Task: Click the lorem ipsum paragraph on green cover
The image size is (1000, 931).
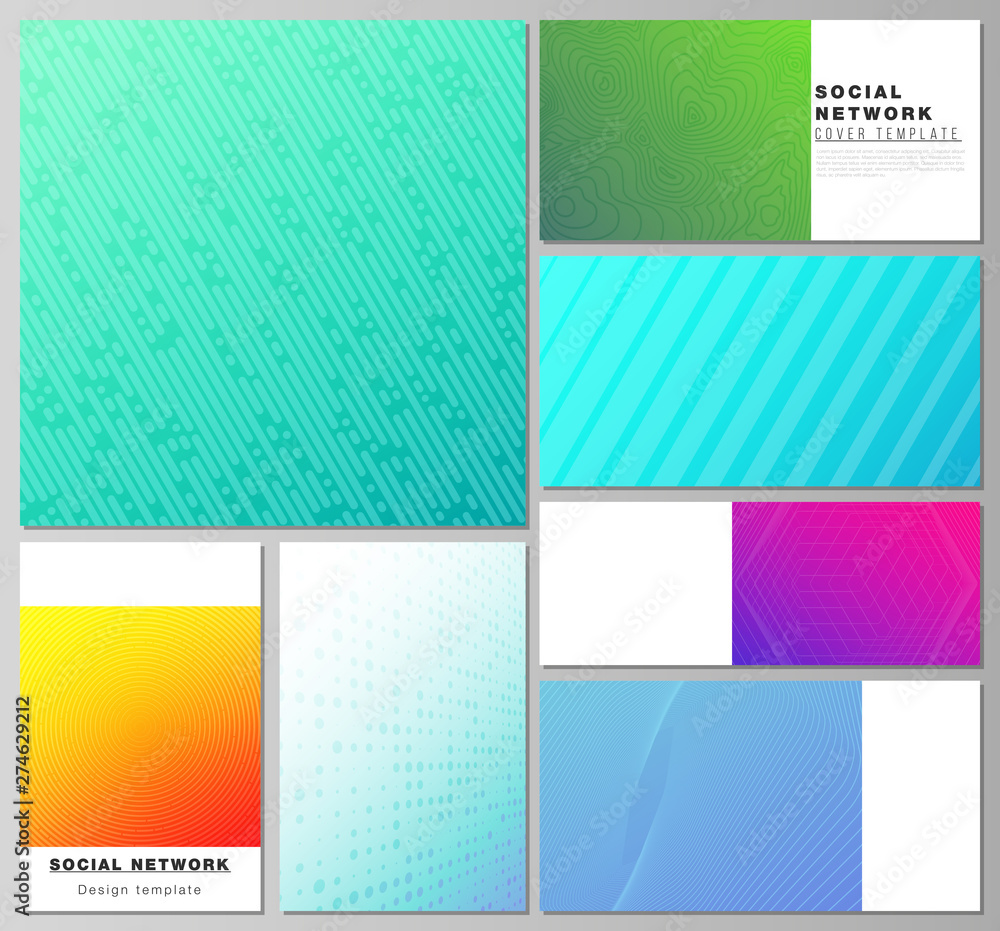Action: pos(890,163)
